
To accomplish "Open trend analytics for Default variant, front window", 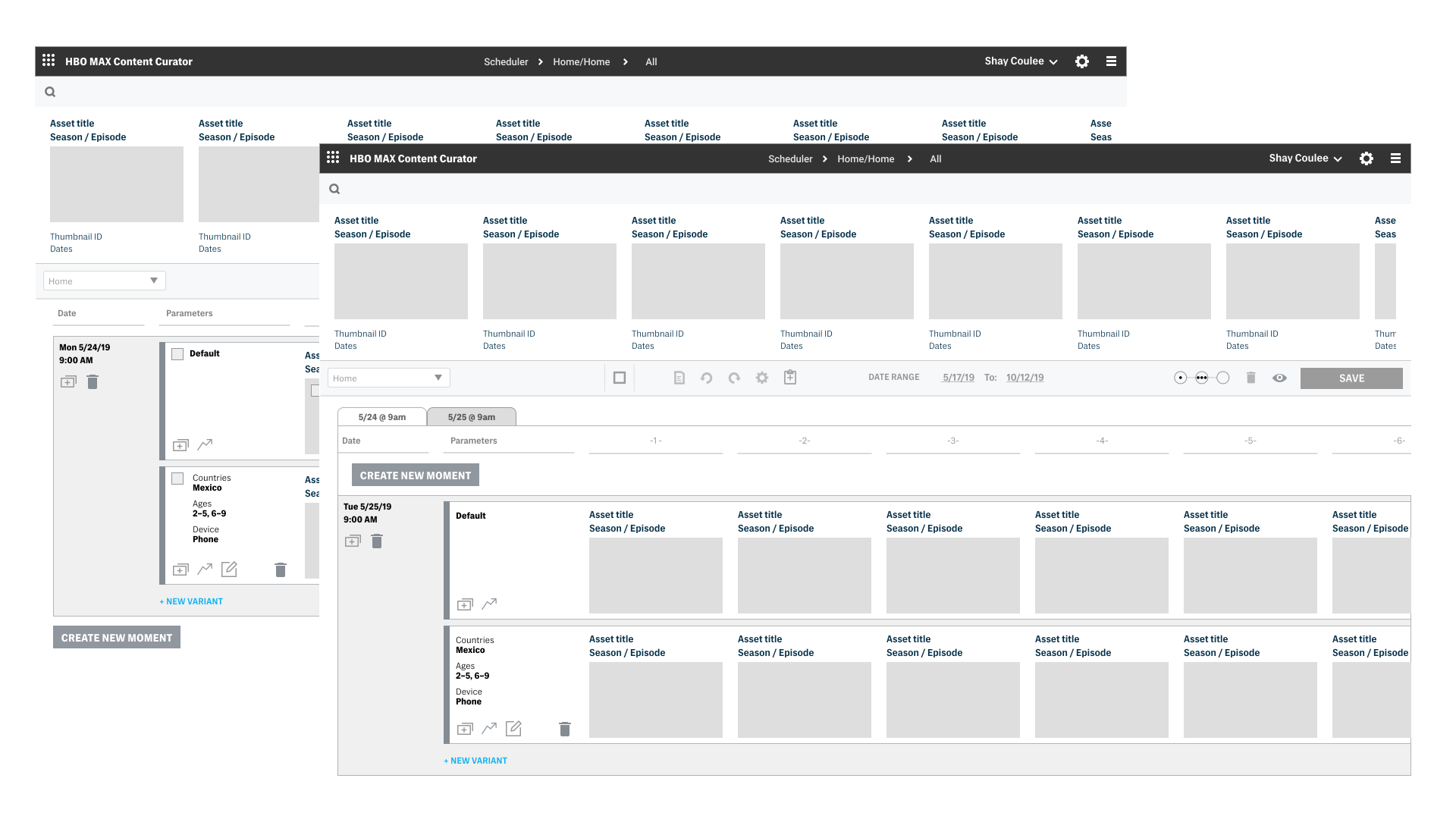I will tap(489, 604).
